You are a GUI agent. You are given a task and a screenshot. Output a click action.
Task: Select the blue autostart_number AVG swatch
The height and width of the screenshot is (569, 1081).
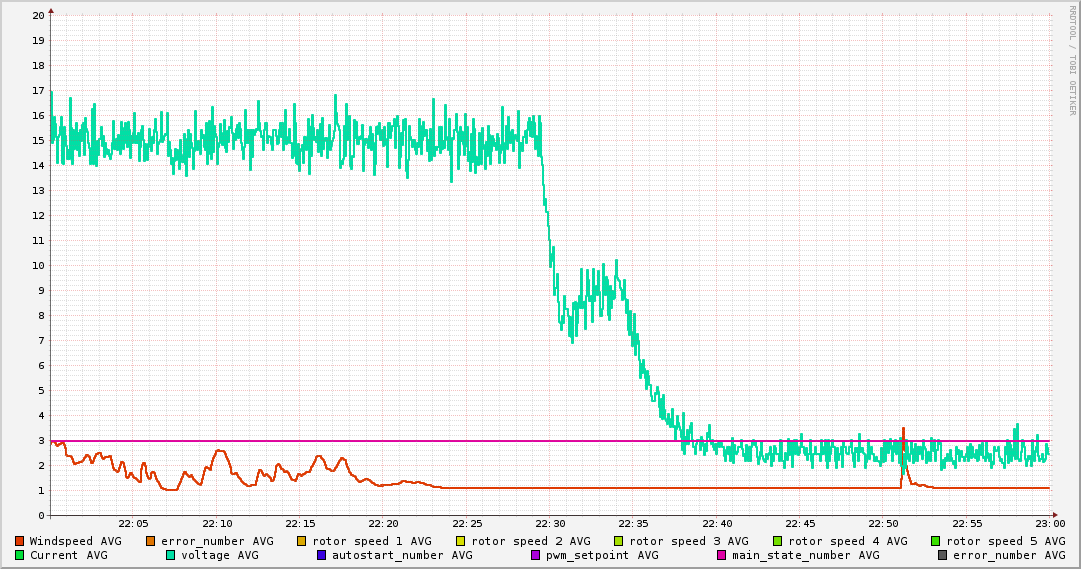(x=322, y=555)
